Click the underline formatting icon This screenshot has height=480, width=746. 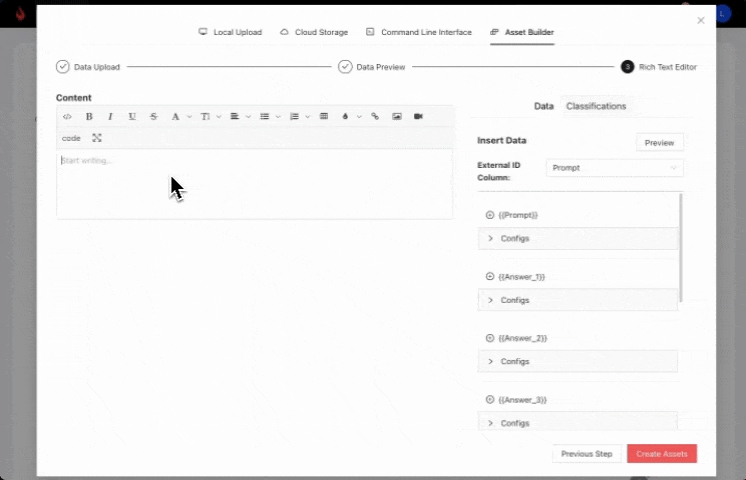[x=132, y=116]
